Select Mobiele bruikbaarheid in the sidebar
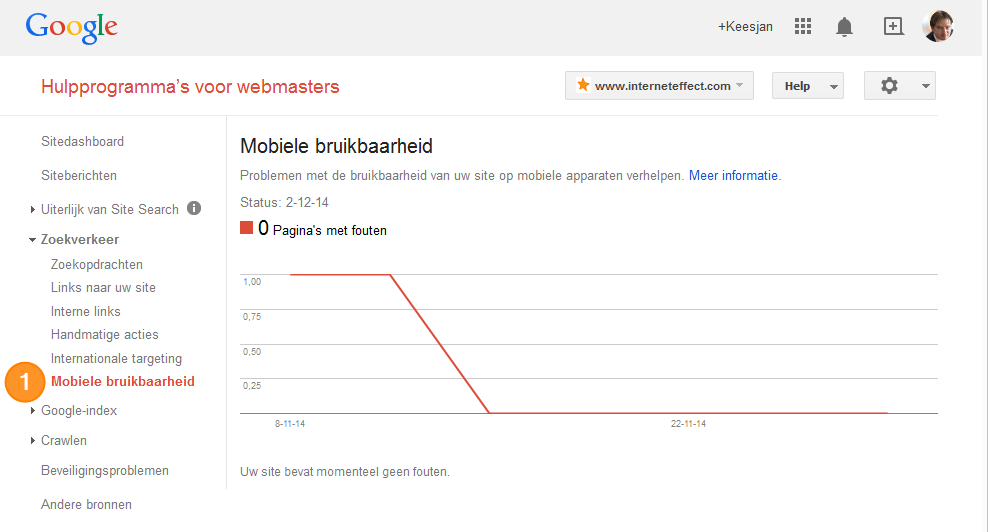 (123, 381)
